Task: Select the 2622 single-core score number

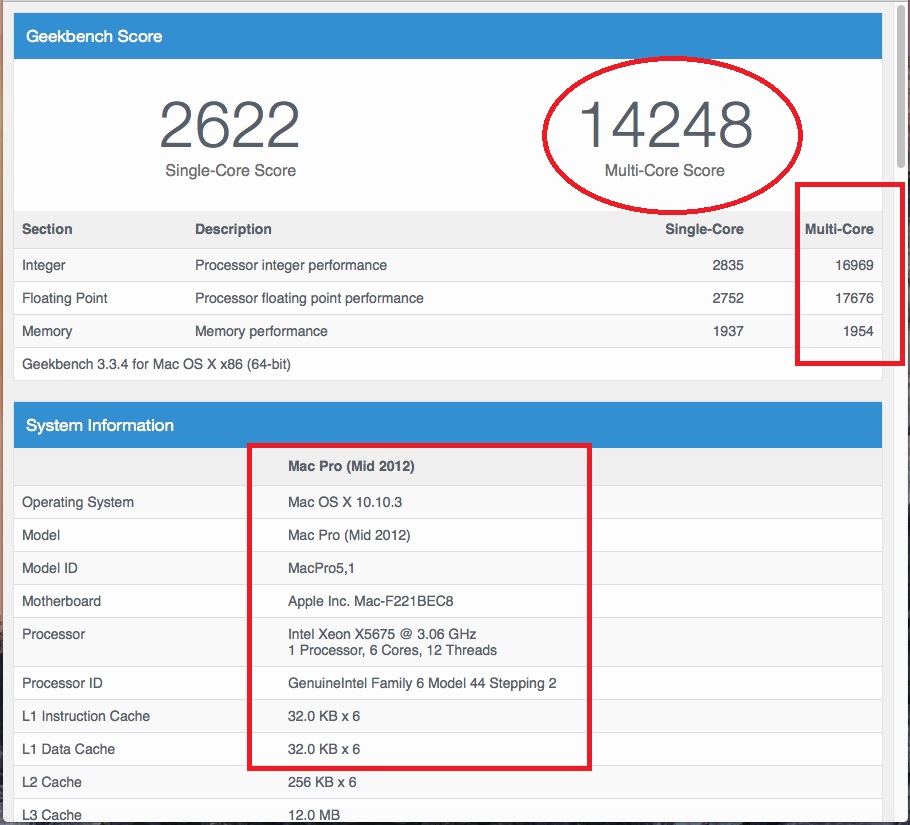Action: click(230, 125)
